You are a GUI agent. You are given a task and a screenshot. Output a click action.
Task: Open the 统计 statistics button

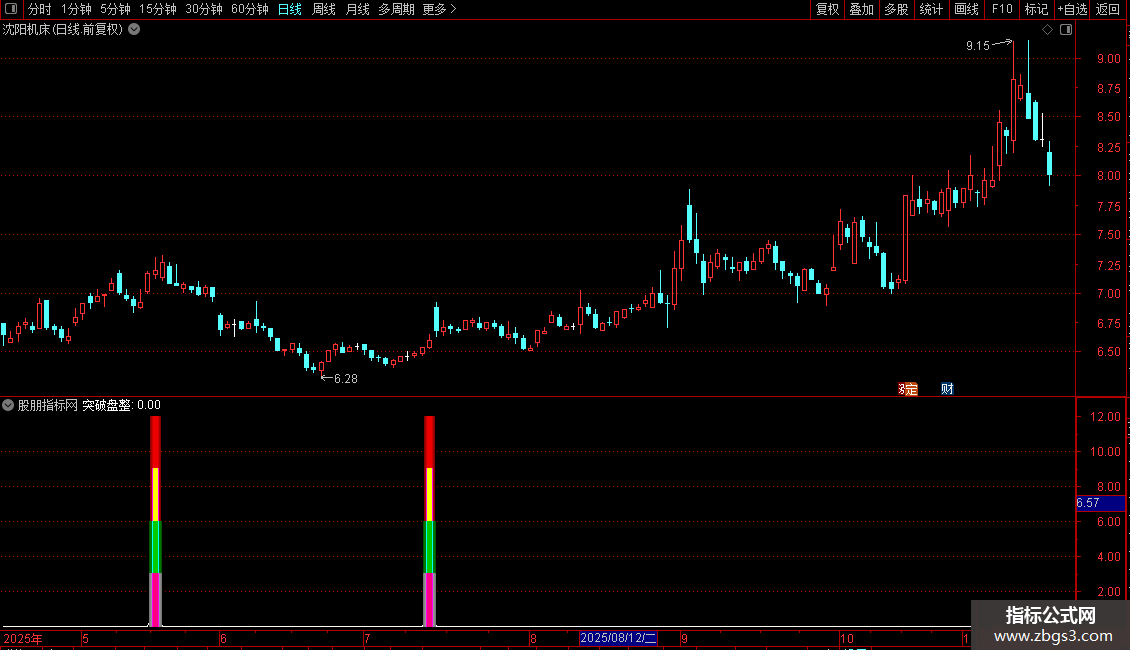(931, 9)
